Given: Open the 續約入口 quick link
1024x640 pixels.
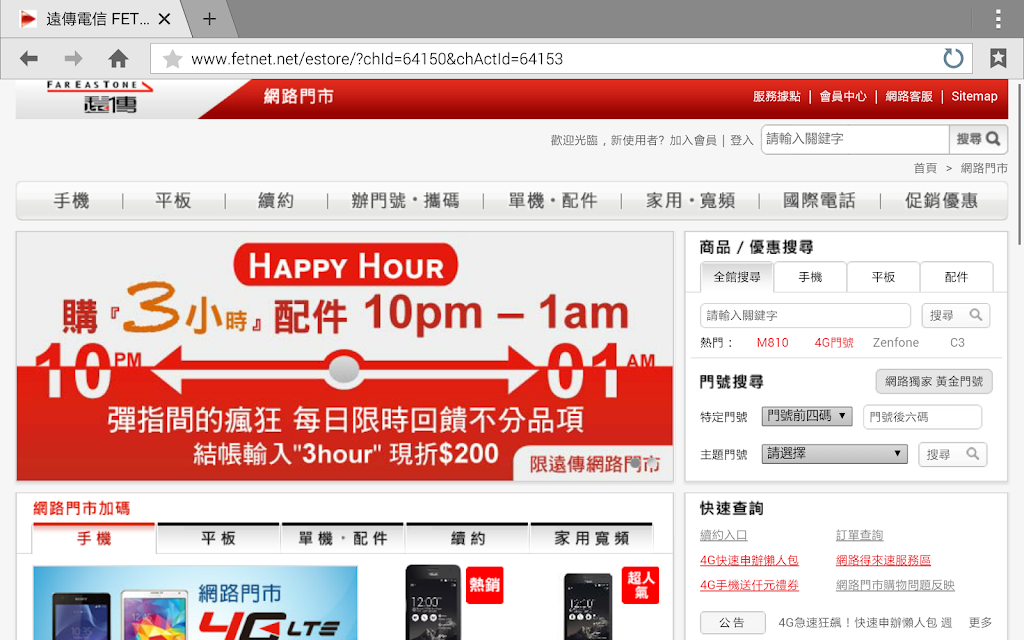Looking at the screenshot, I should [724, 536].
